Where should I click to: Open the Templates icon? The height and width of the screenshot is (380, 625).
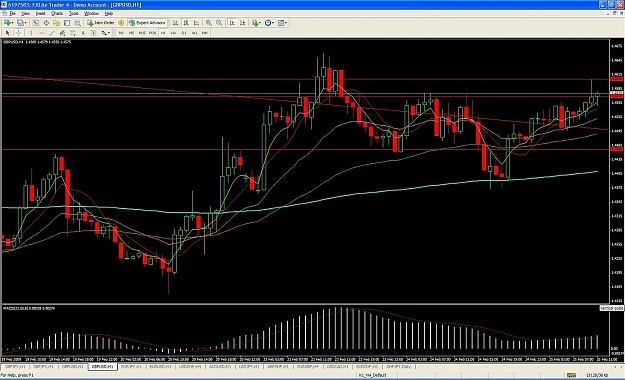[x=281, y=23]
